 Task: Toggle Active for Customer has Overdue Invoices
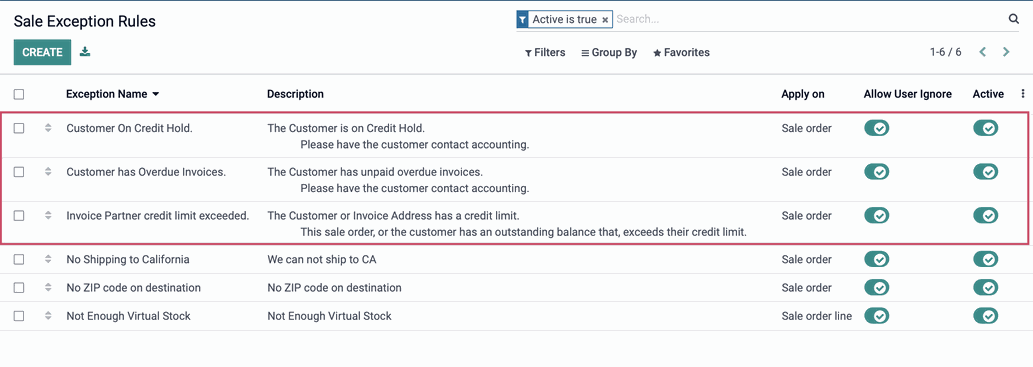coord(986,172)
